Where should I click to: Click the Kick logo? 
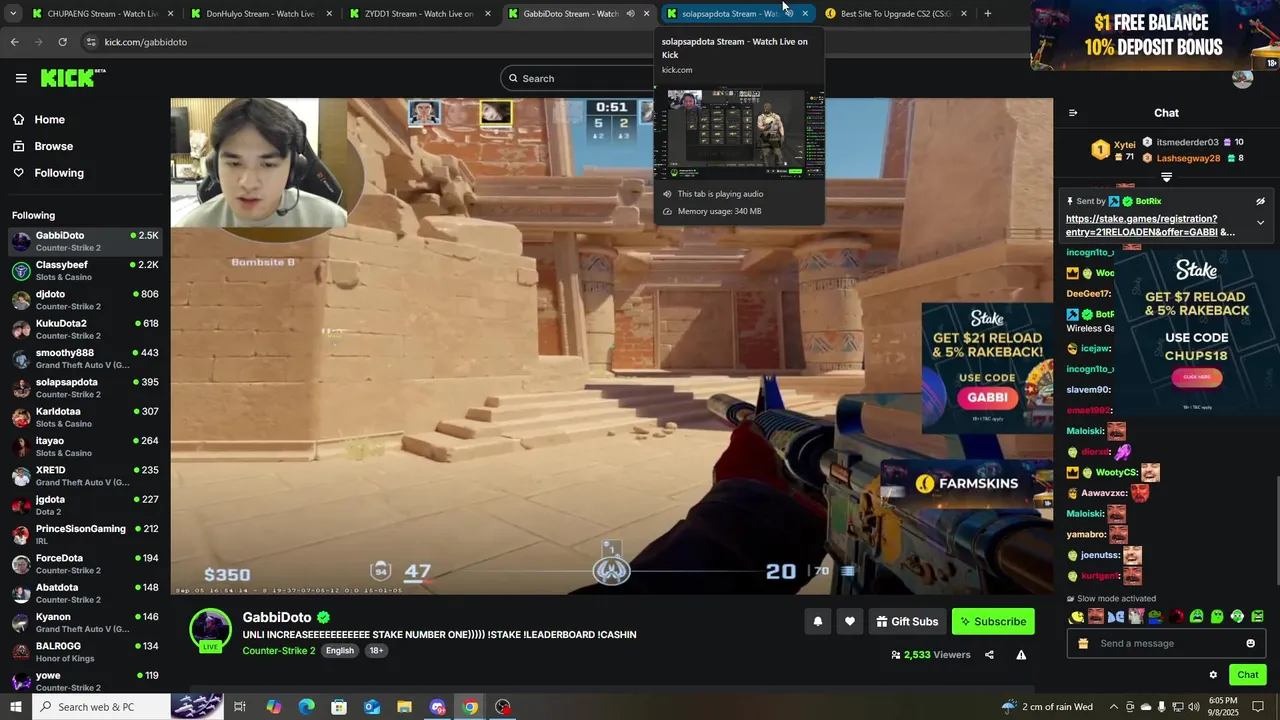[73, 78]
